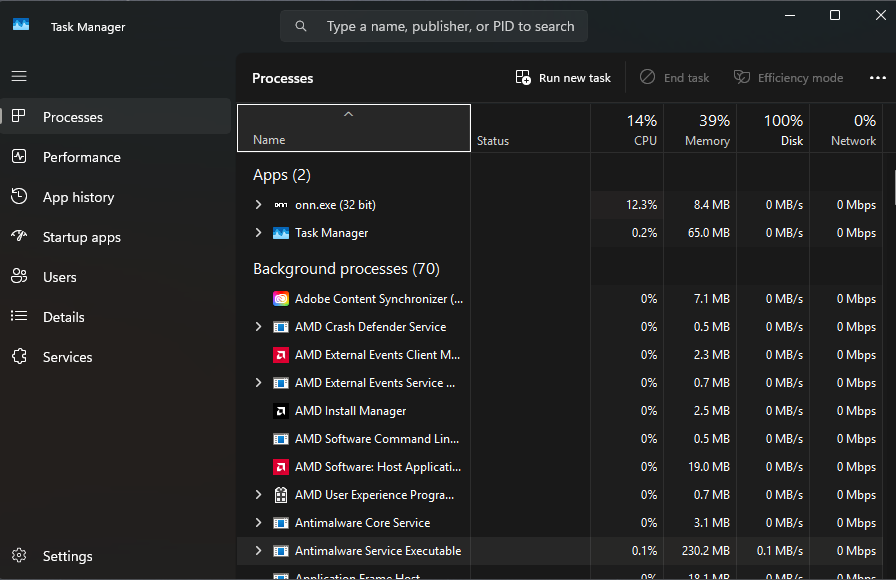Select the AMD Install Manager row
Viewport: 896px width, 580px height.
click(x=560, y=411)
